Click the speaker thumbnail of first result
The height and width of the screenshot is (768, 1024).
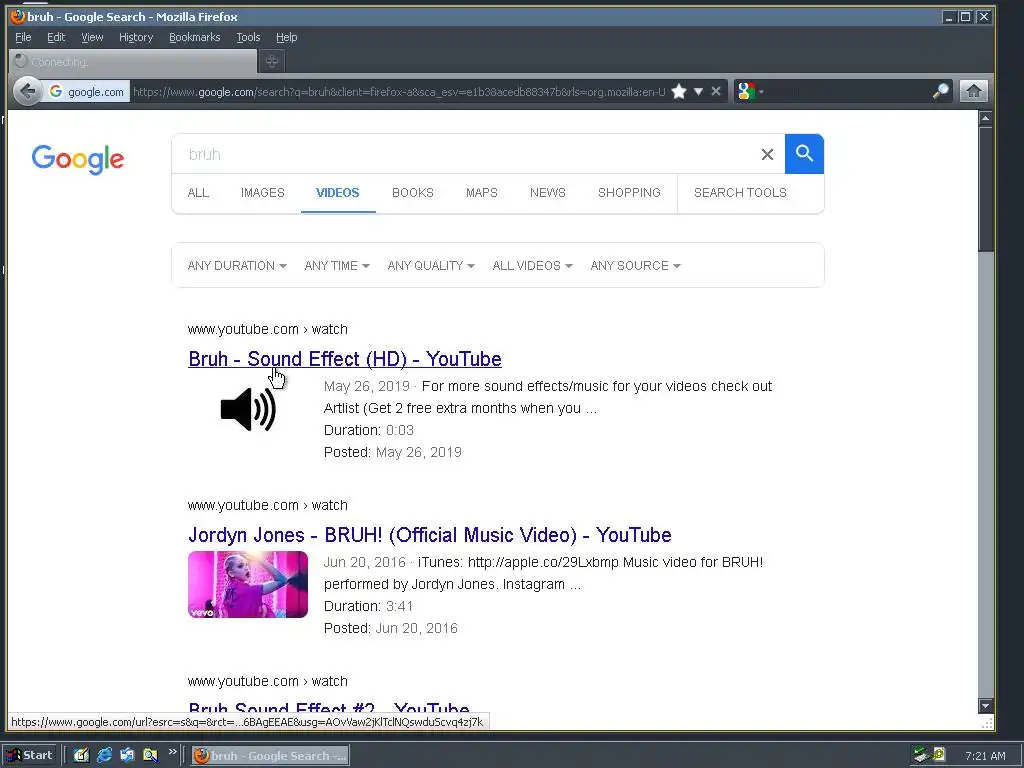(x=248, y=409)
